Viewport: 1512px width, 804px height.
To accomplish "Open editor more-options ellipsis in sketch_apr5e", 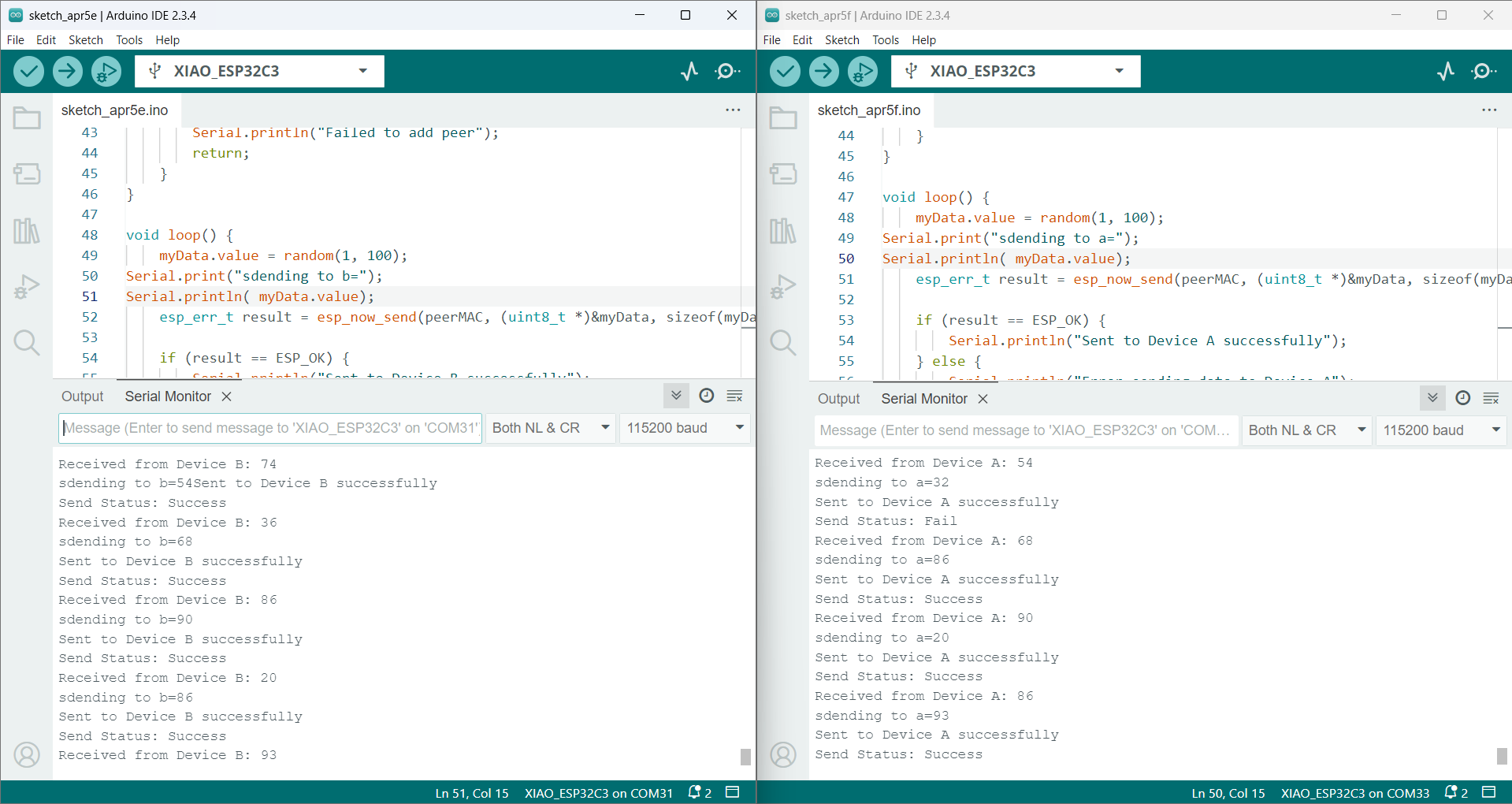I will 733,110.
